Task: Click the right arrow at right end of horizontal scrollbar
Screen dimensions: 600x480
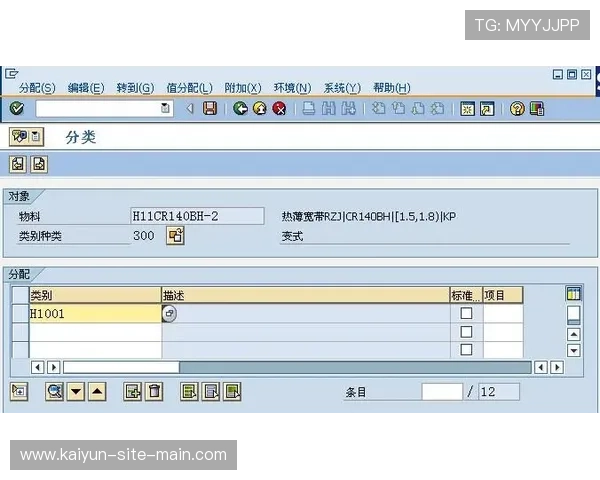Action: pos(557,367)
